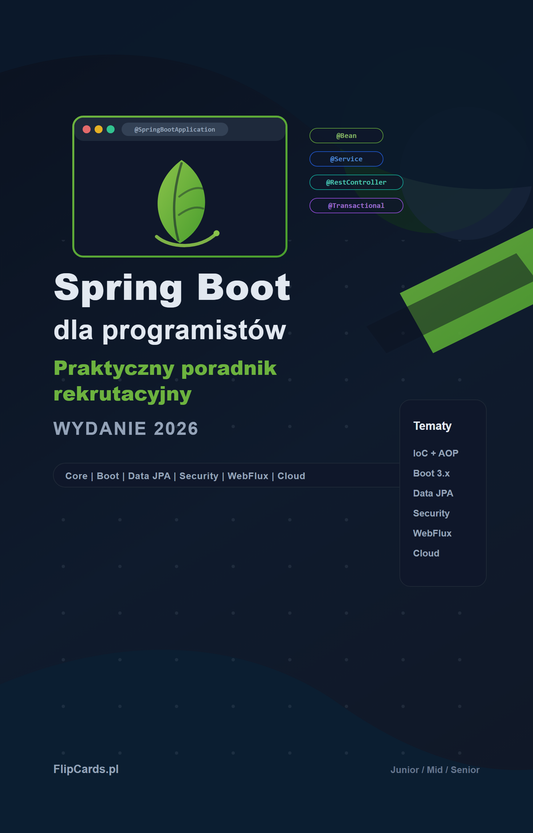Click the 'Junior / Mid / Senior' label

click(x=435, y=770)
